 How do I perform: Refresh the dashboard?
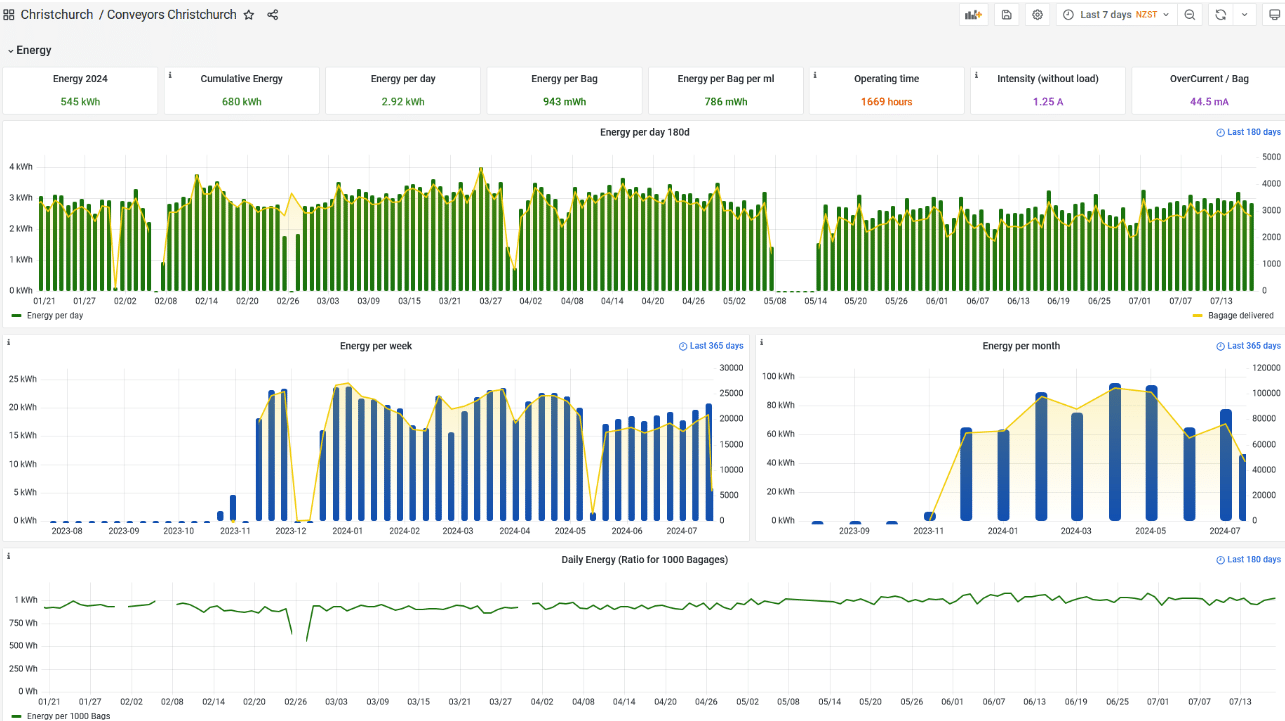tap(1220, 15)
